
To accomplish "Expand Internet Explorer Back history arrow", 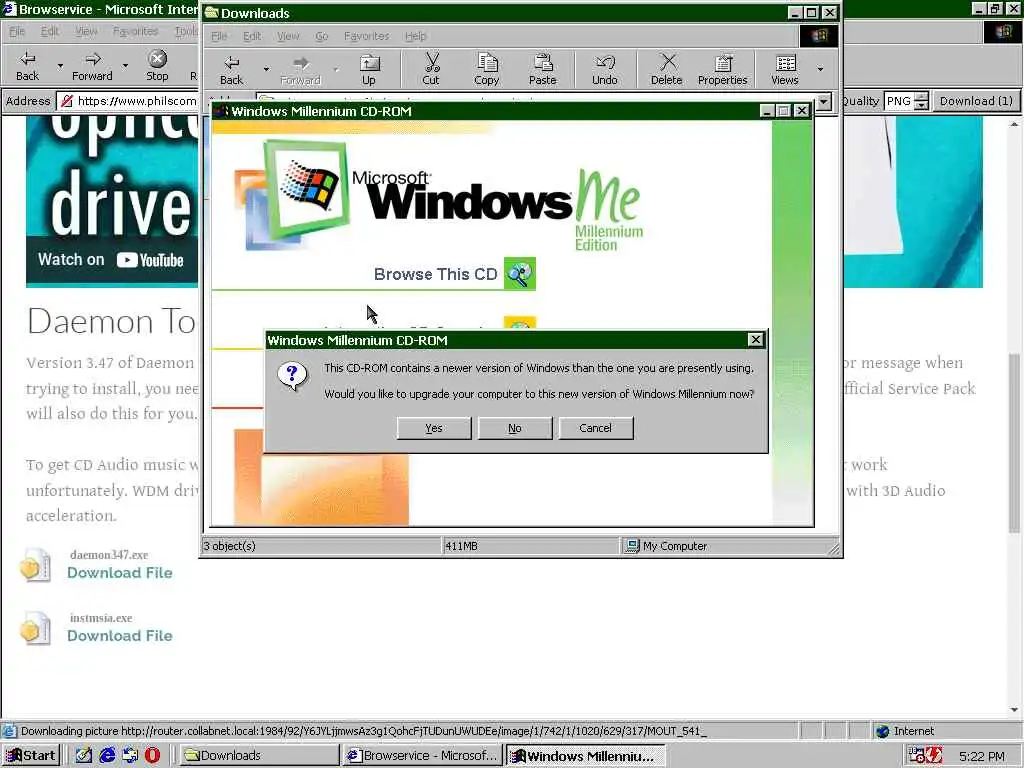I will pyautogui.click(x=60, y=66).
